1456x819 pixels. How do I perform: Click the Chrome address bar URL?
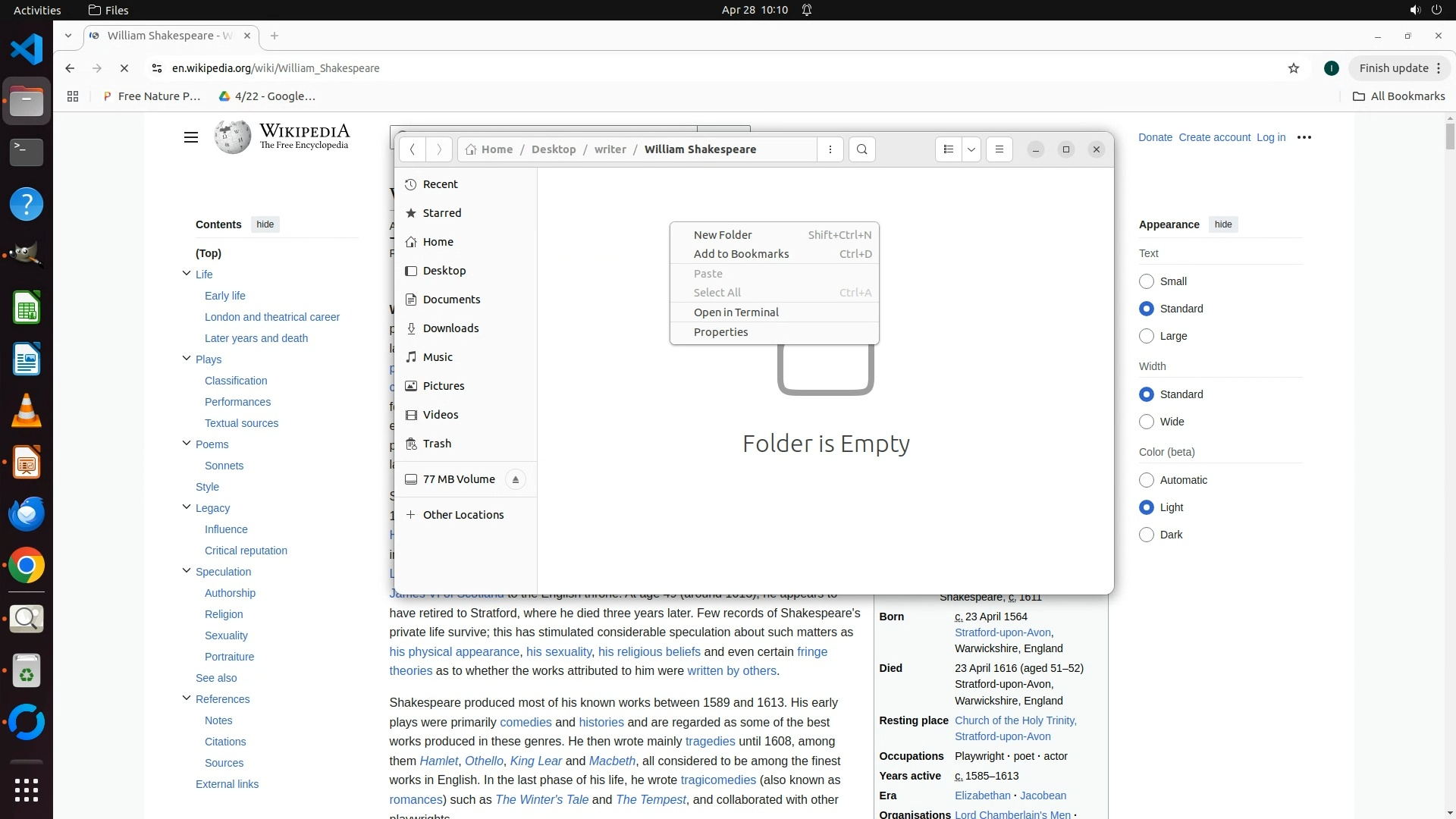coord(275,68)
